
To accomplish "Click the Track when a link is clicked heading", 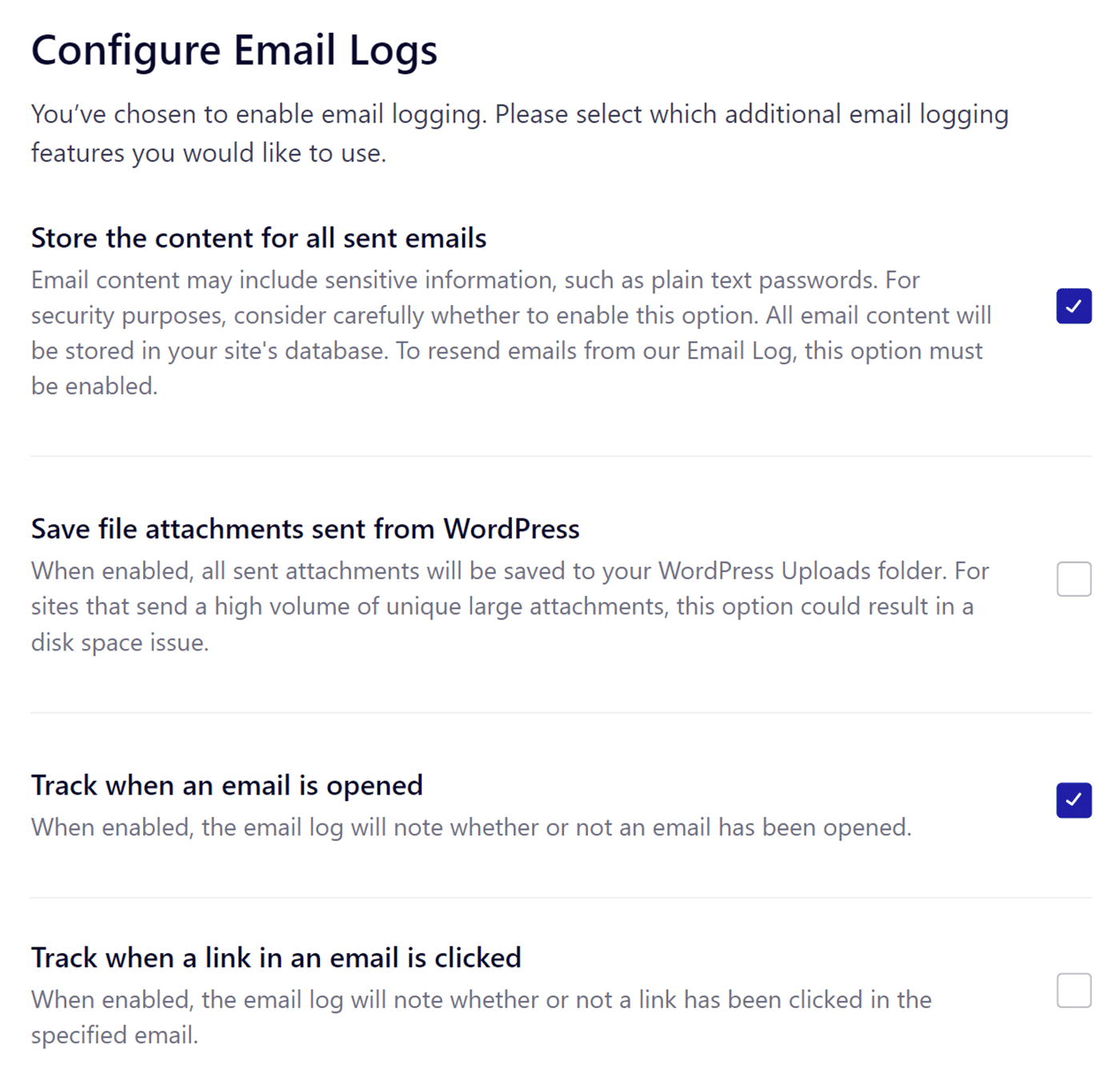I will (276, 958).
